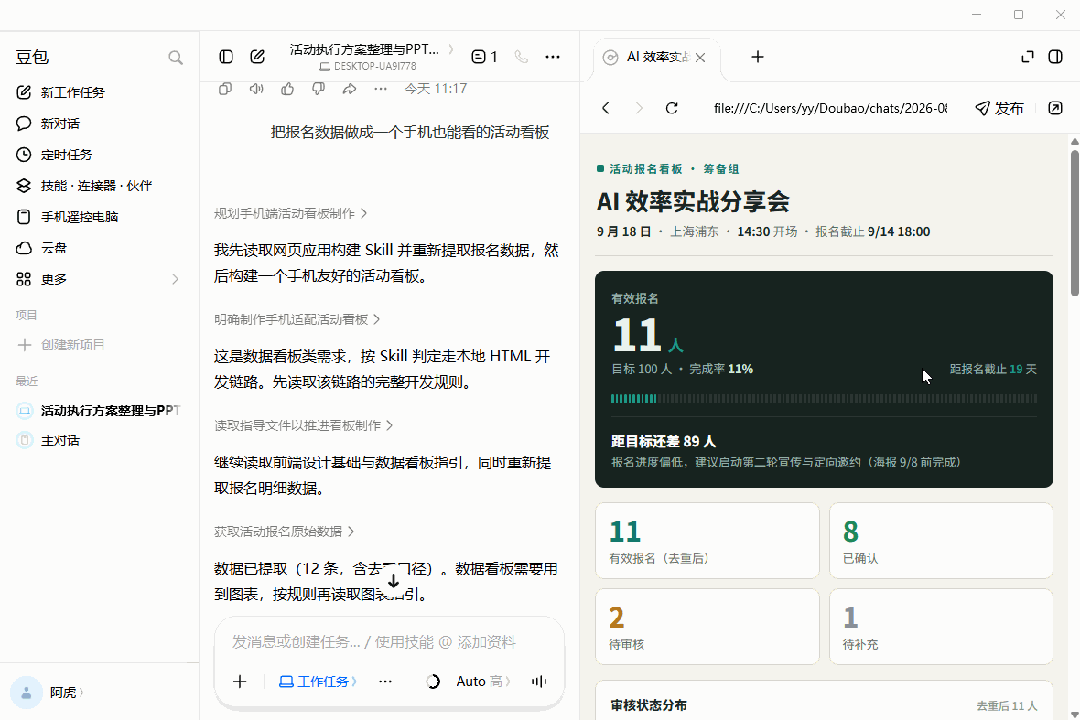The width and height of the screenshot is (1080, 720).
Task: Click the loading spinner icon in composer
Action: coord(433,681)
